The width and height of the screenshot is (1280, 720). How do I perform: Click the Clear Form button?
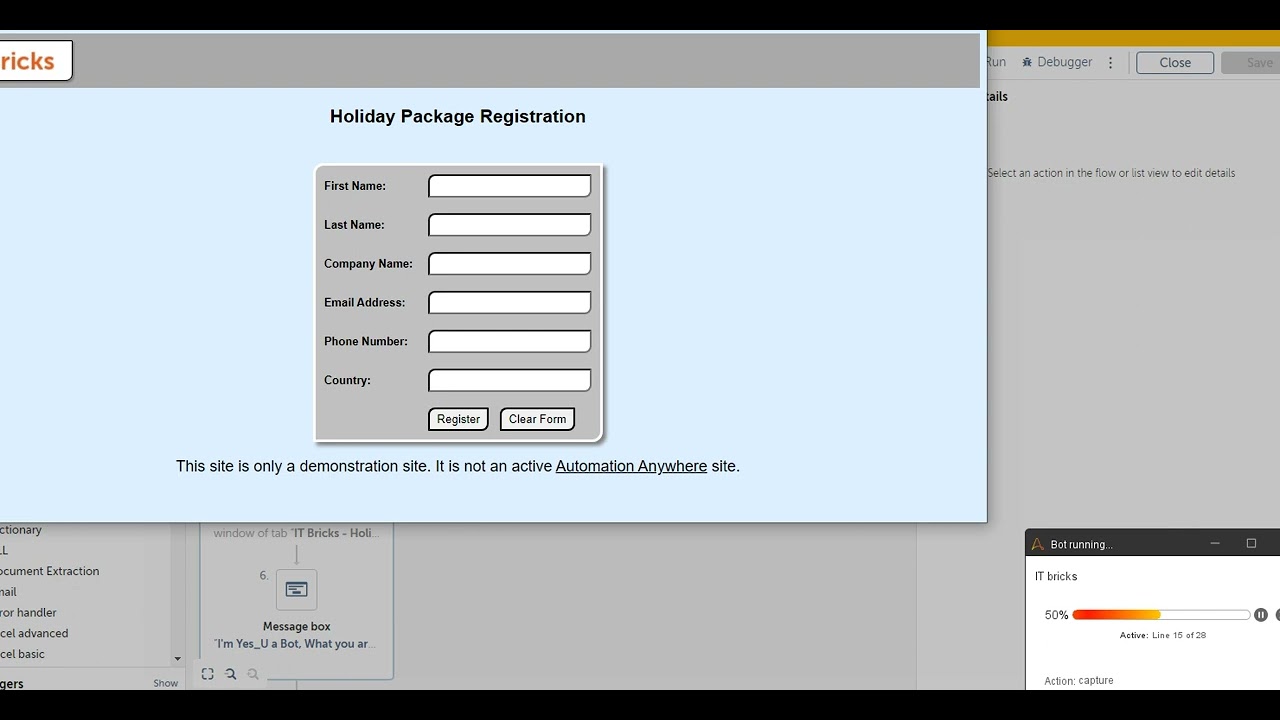pos(537,419)
